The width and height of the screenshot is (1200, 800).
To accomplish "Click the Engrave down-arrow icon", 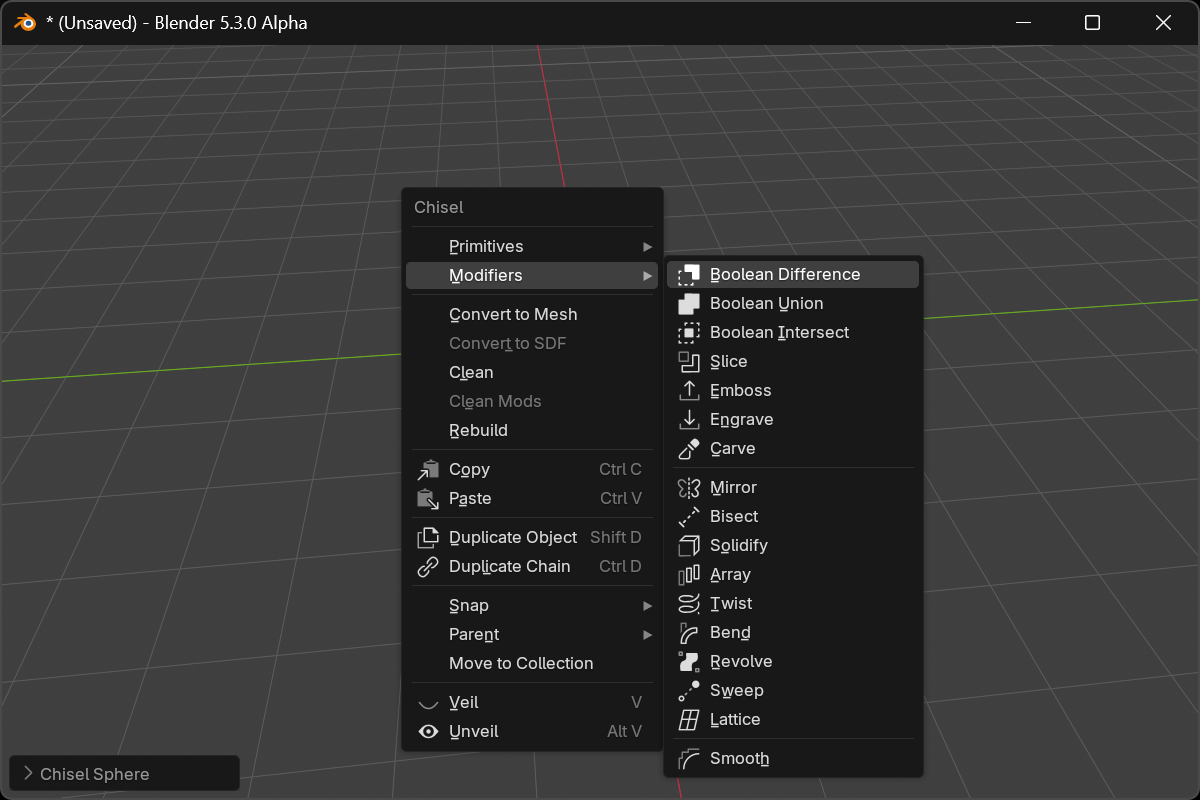I will click(689, 420).
